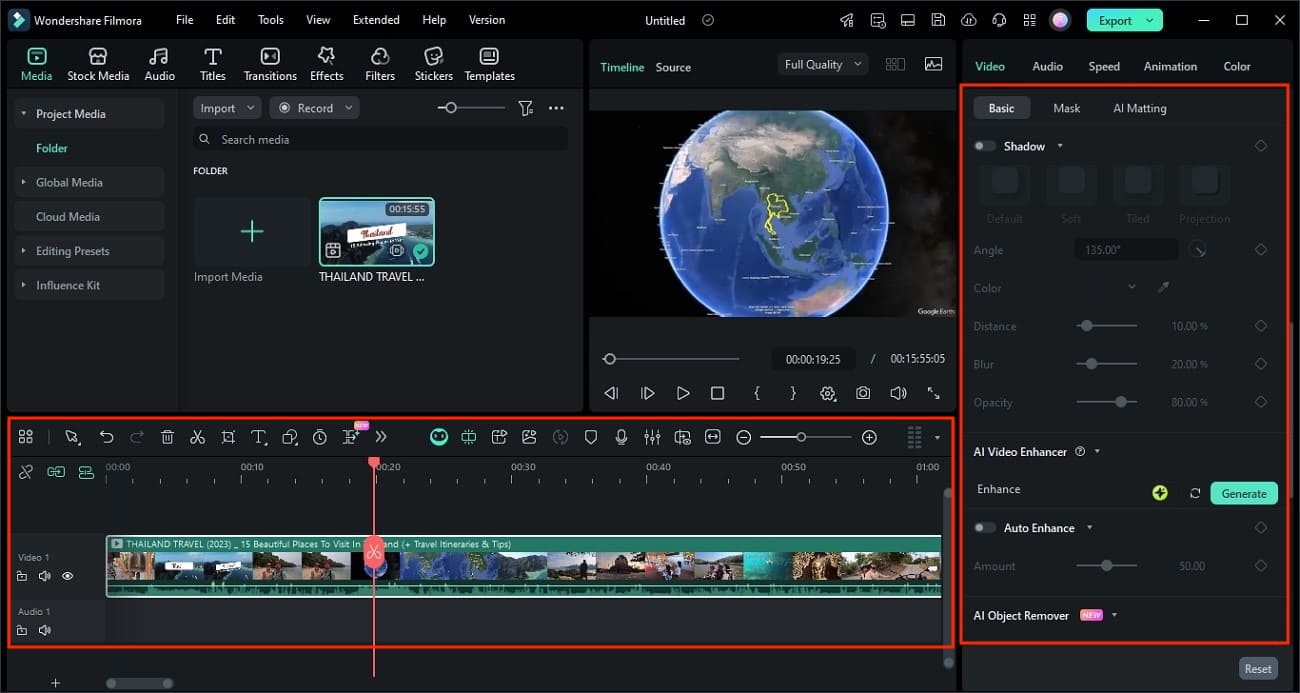This screenshot has width=1300, height=693.
Task: Open the Audio Mixer icon in the timeline toolbar
Action: 652,437
